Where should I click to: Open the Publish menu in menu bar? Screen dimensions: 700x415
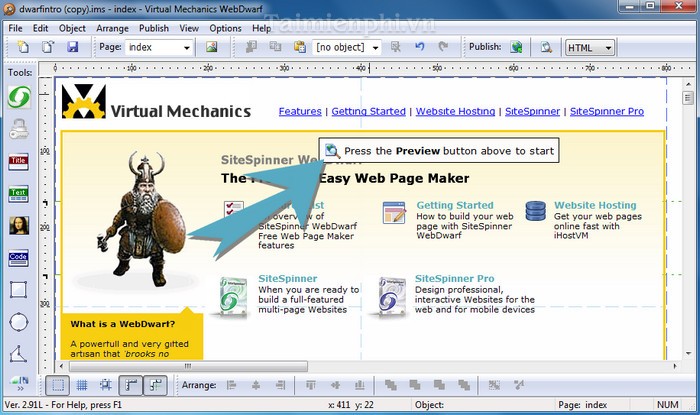click(x=153, y=28)
